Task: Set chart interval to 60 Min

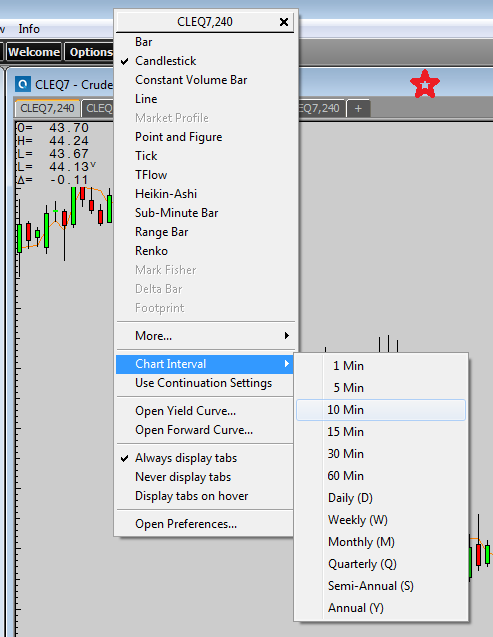Action: 381,476
